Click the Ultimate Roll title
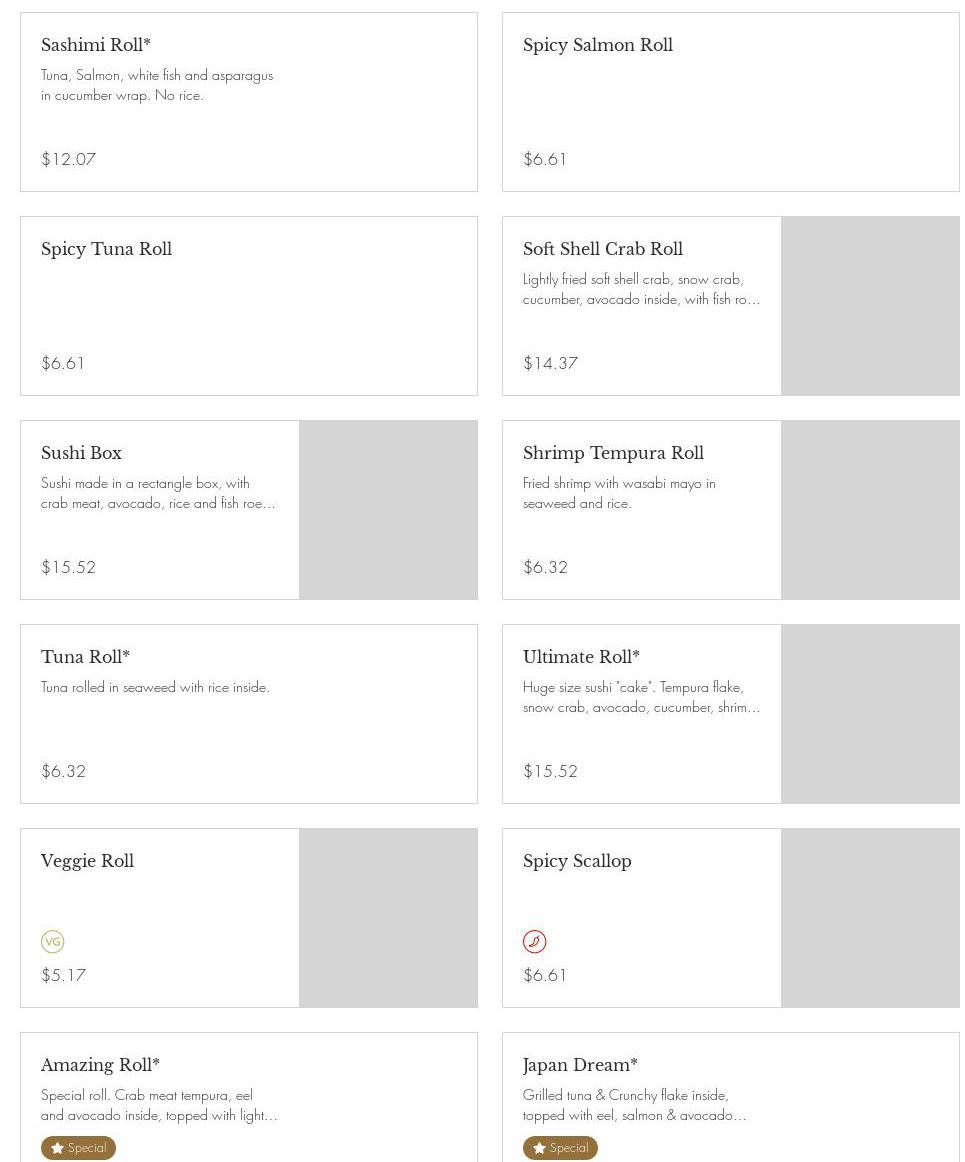965x1162 pixels. pos(581,657)
